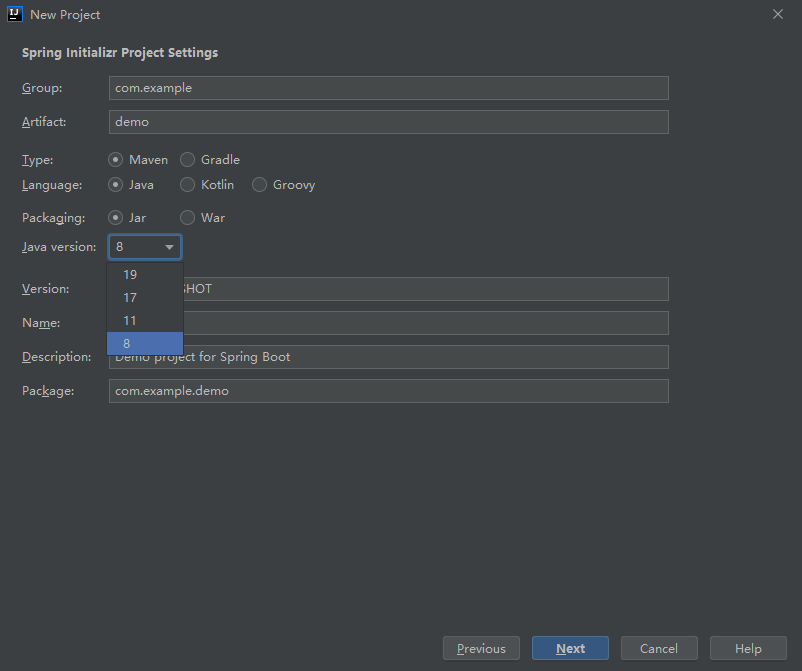
Task: Proceed by clicking Next
Action: point(571,648)
